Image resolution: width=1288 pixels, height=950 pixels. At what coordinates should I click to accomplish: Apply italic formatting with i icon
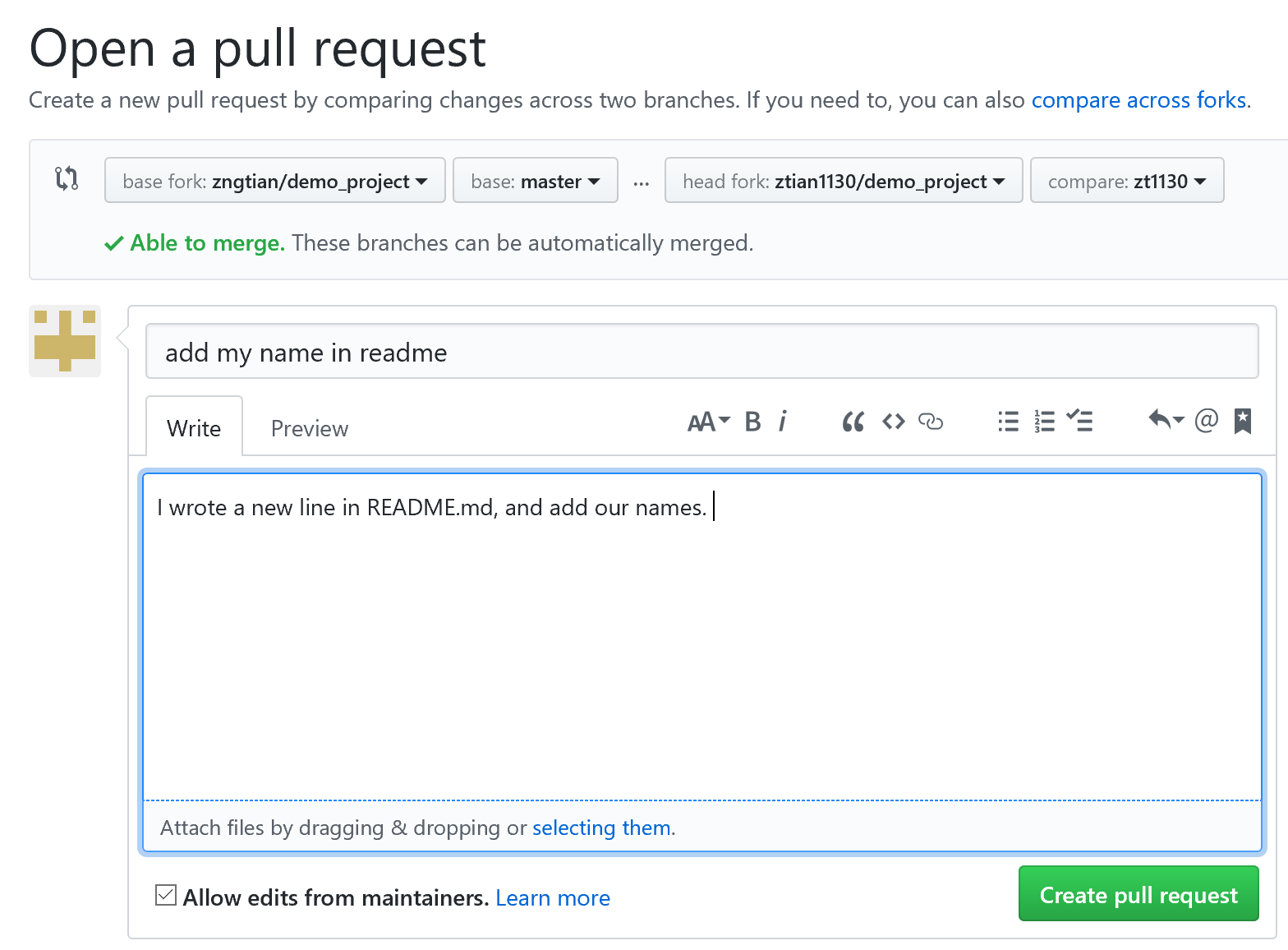click(783, 422)
